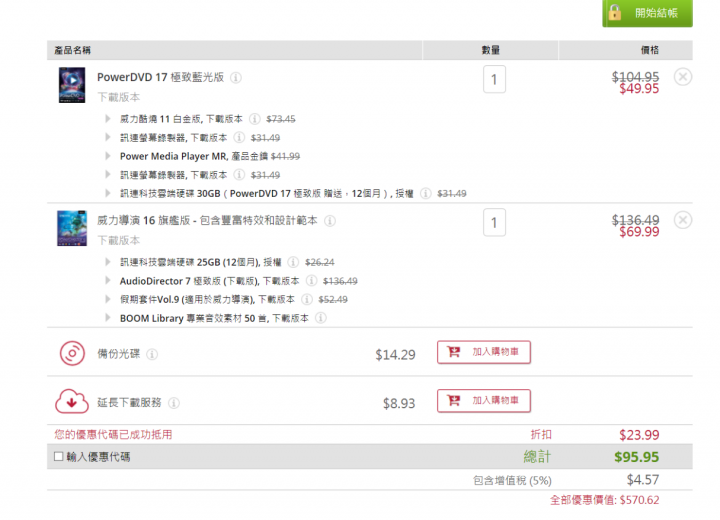
Task: Click the green 開始結帳 checkout button
Action: [x=647, y=13]
